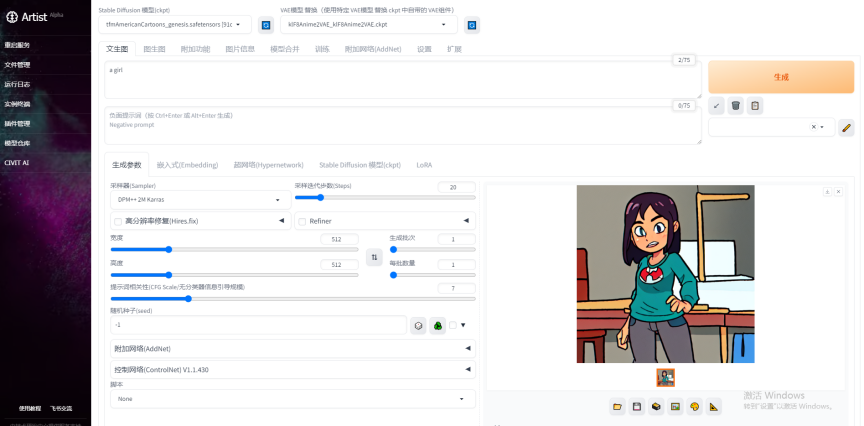Expand the AddNet accordion
Screen dimensions: 864x426
click(293, 349)
